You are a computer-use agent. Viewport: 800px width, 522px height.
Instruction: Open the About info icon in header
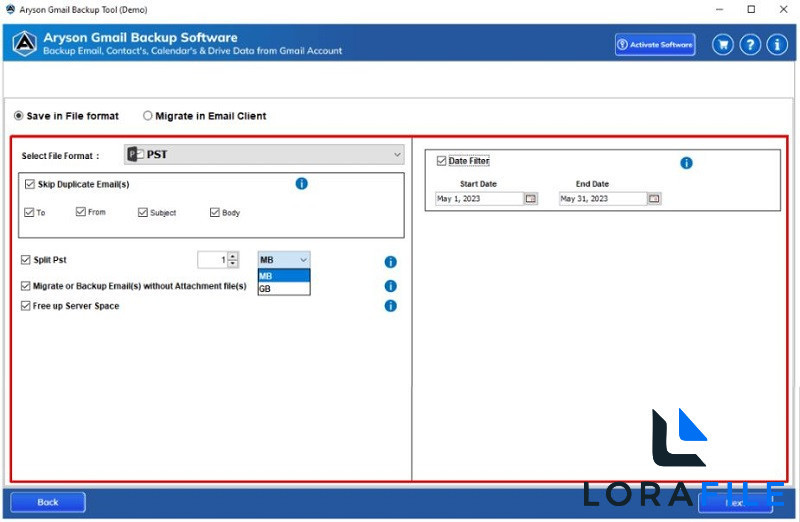click(x=777, y=45)
